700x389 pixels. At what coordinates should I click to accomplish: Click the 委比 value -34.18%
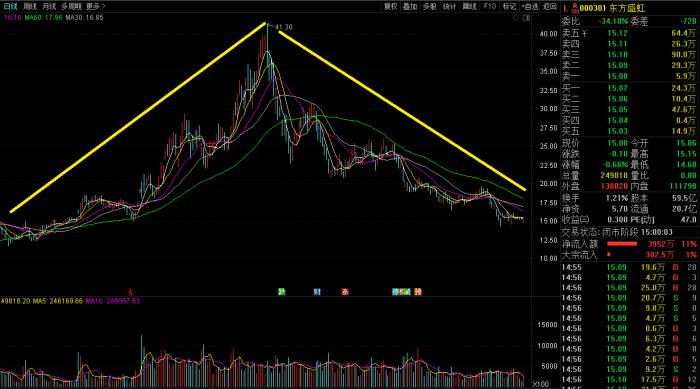613,21
